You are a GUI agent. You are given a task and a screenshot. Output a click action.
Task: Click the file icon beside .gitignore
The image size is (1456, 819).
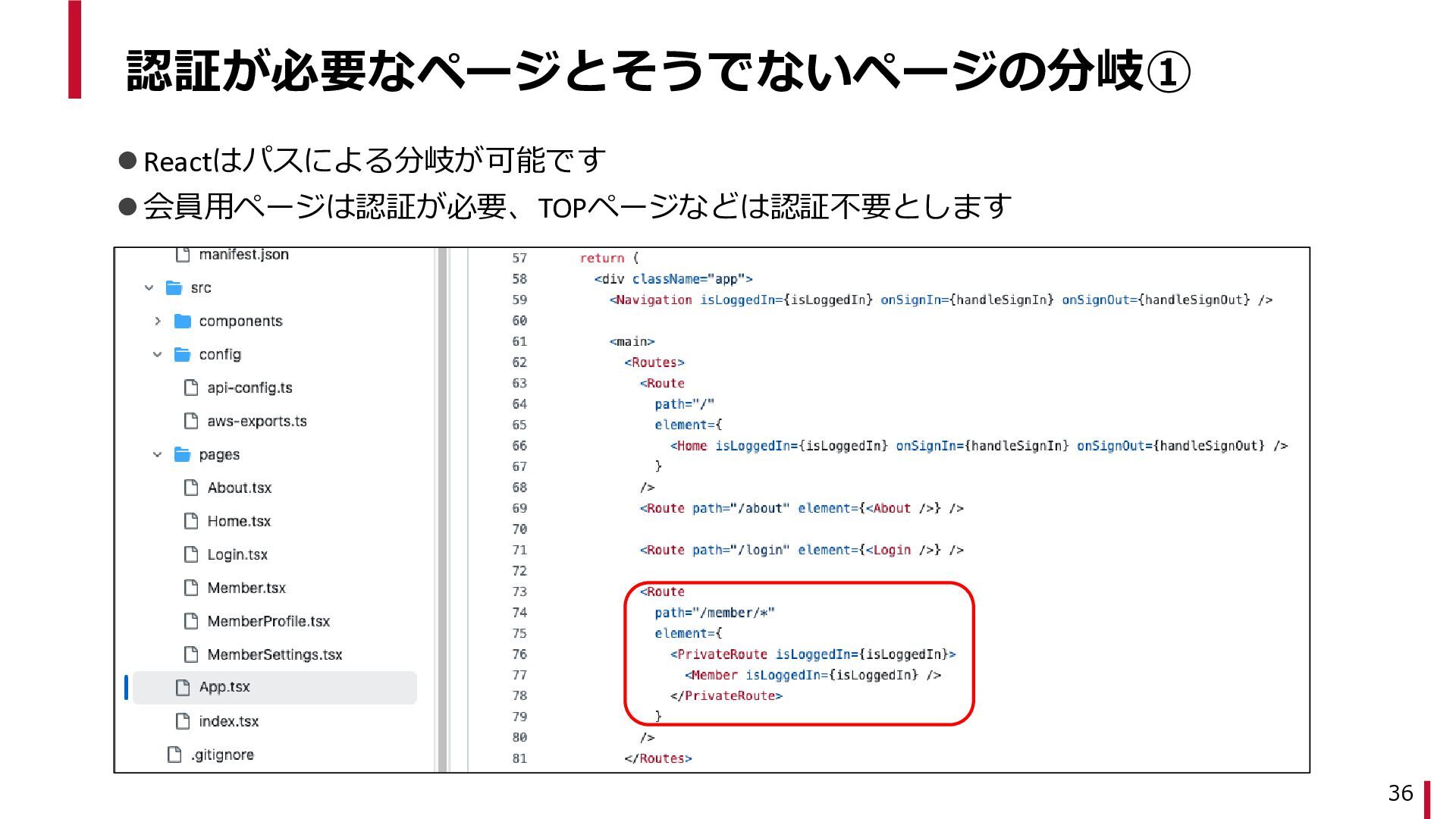174,755
